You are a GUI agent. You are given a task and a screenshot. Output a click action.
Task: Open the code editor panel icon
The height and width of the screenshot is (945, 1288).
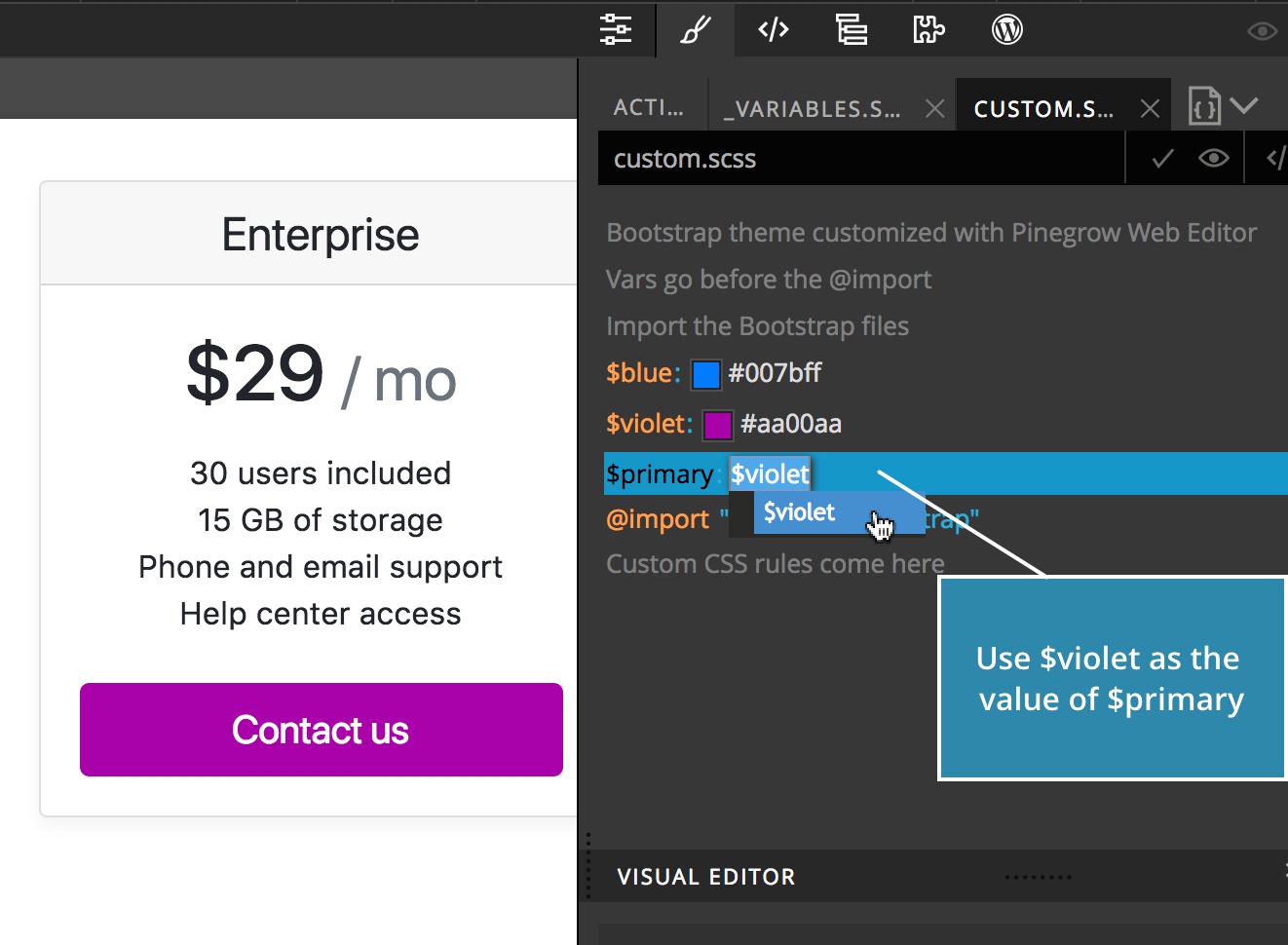tap(774, 29)
